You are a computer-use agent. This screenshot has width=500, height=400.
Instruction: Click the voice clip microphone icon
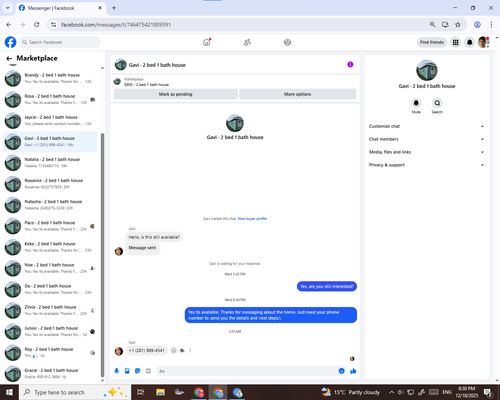[x=117, y=371]
